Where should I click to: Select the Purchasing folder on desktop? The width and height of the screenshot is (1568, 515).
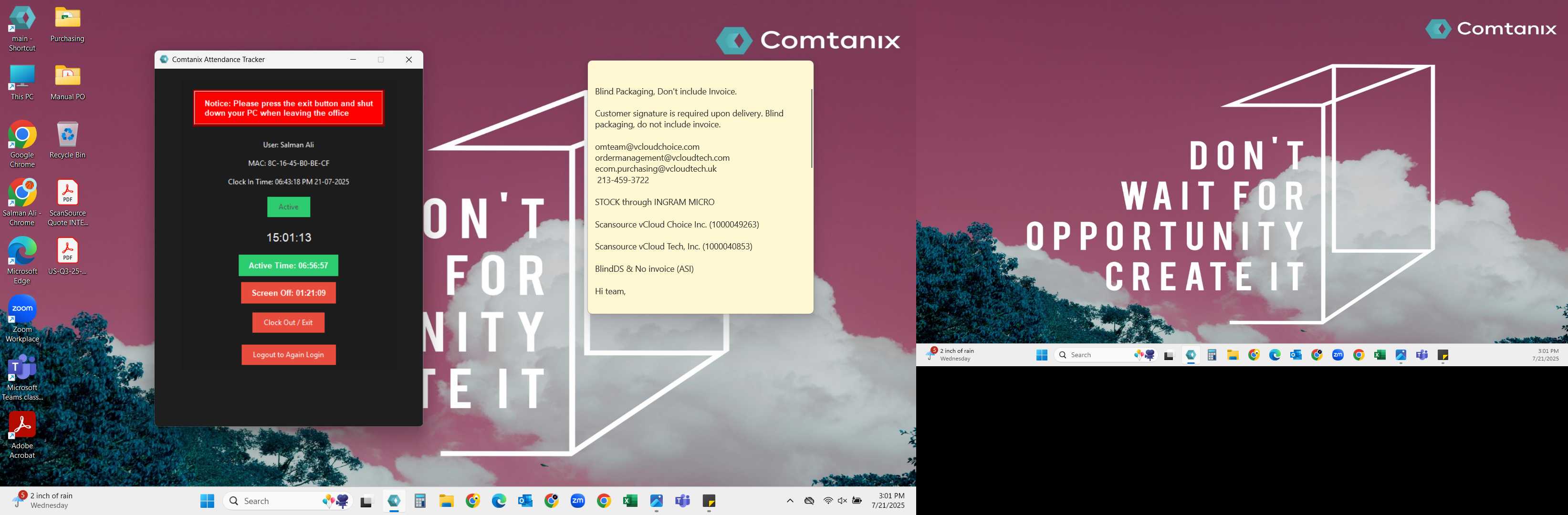coord(68,24)
